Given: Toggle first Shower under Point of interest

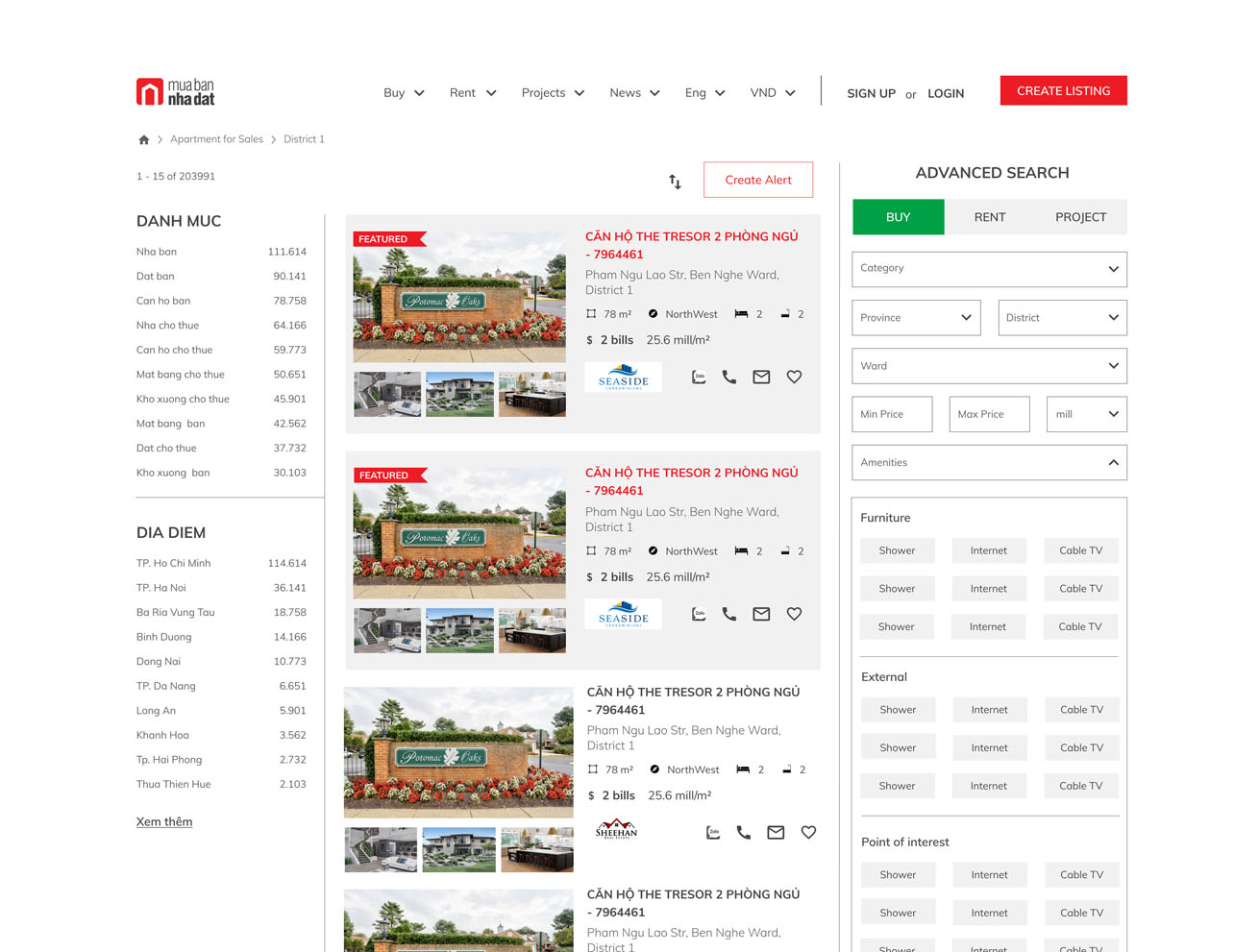Looking at the screenshot, I should (898, 875).
